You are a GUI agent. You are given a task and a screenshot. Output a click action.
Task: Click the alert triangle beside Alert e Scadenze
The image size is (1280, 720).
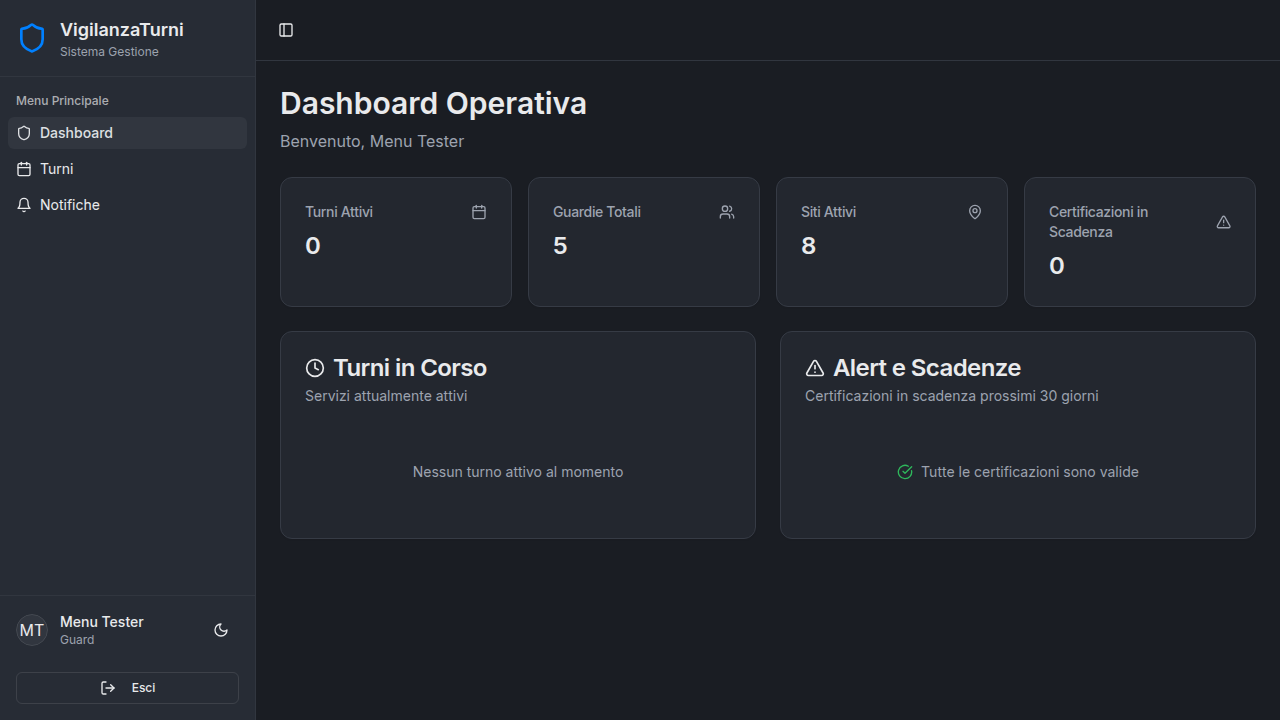pos(815,368)
